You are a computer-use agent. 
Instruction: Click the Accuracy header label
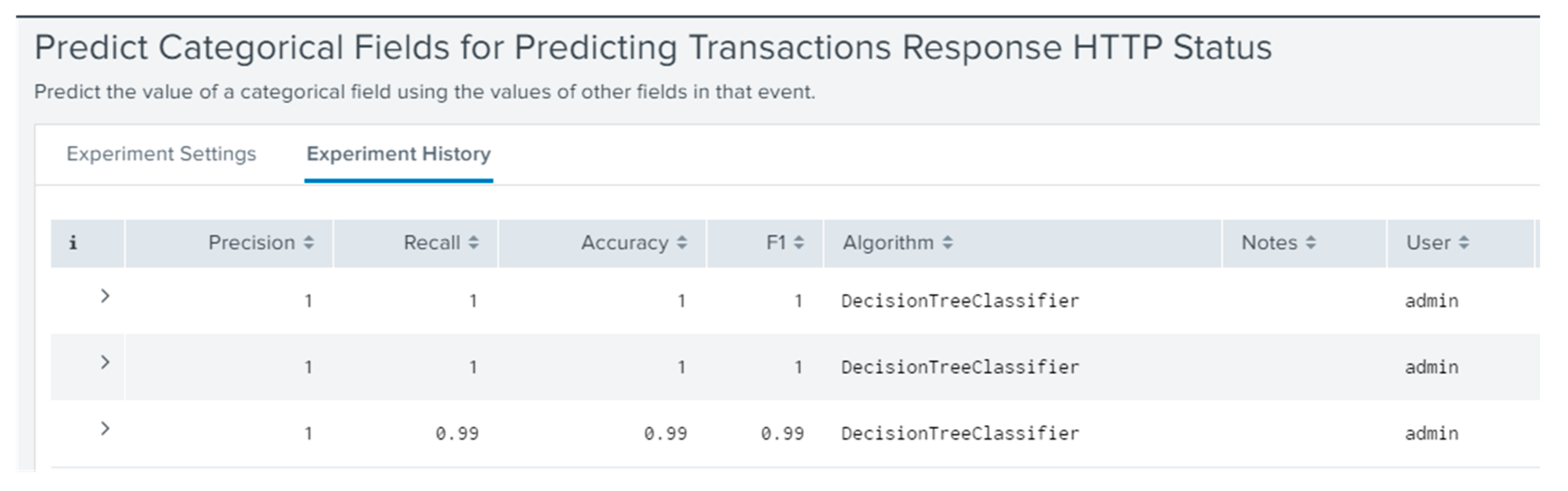click(x=624, y=243)
